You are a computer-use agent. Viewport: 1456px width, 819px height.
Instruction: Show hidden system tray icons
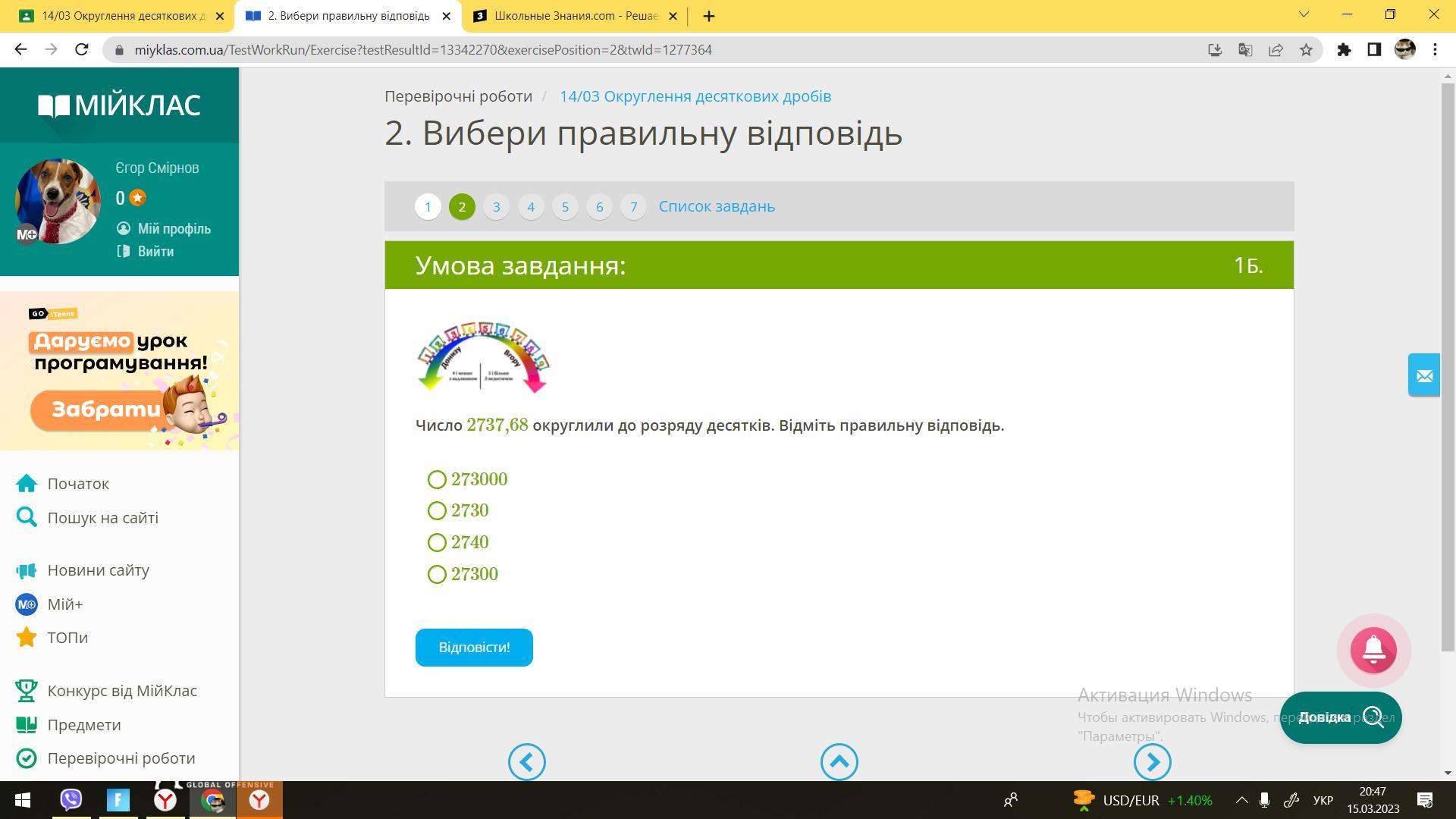tap(1241, 800)
